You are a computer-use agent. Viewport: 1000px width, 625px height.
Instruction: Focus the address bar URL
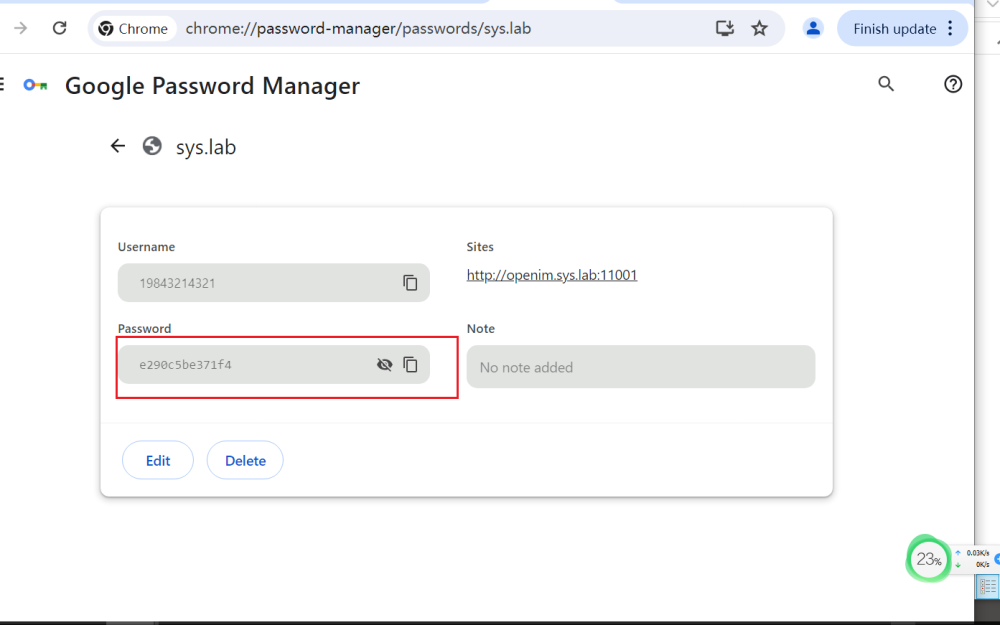(400, 28)
